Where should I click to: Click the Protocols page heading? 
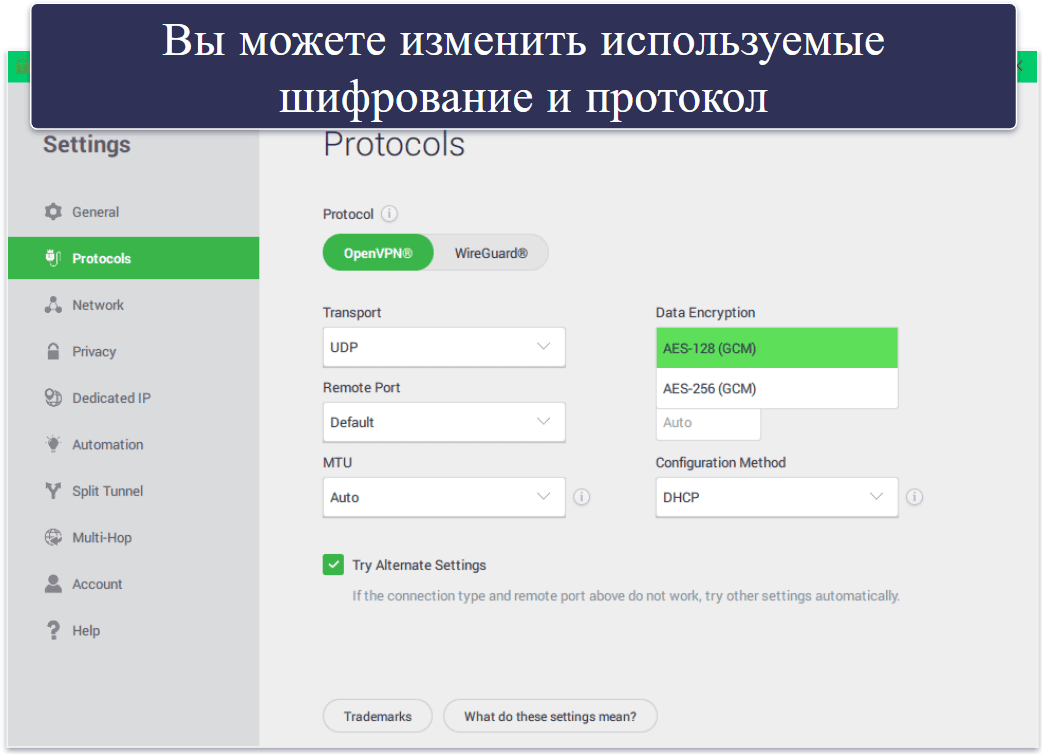click(x=394, y=144)
